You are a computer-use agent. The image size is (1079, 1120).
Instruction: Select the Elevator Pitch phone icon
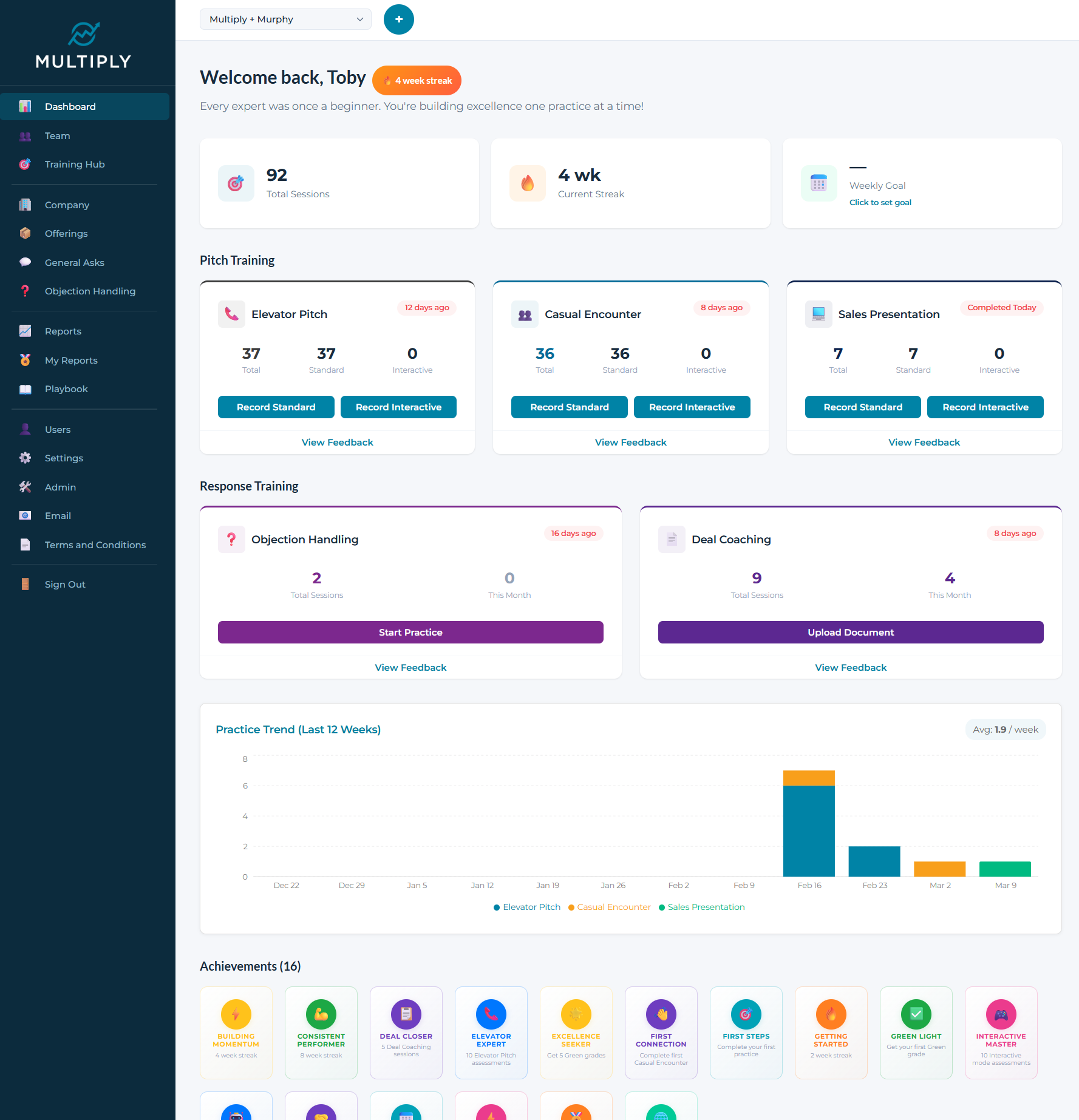pyautogui.click(x=231, y=314)
